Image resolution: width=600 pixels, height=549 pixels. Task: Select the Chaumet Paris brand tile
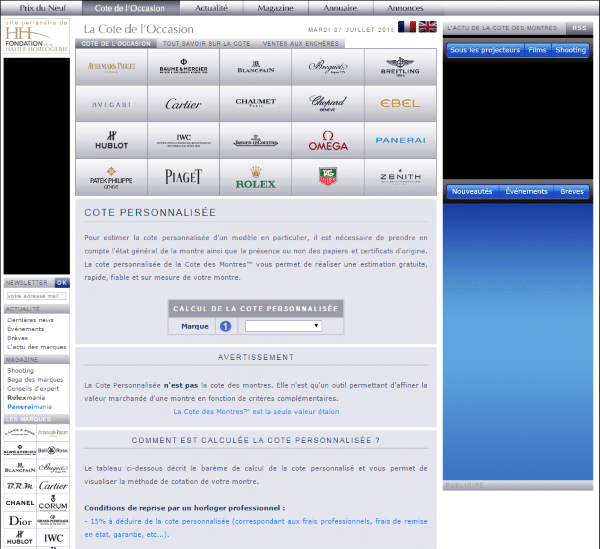(256, 104)
